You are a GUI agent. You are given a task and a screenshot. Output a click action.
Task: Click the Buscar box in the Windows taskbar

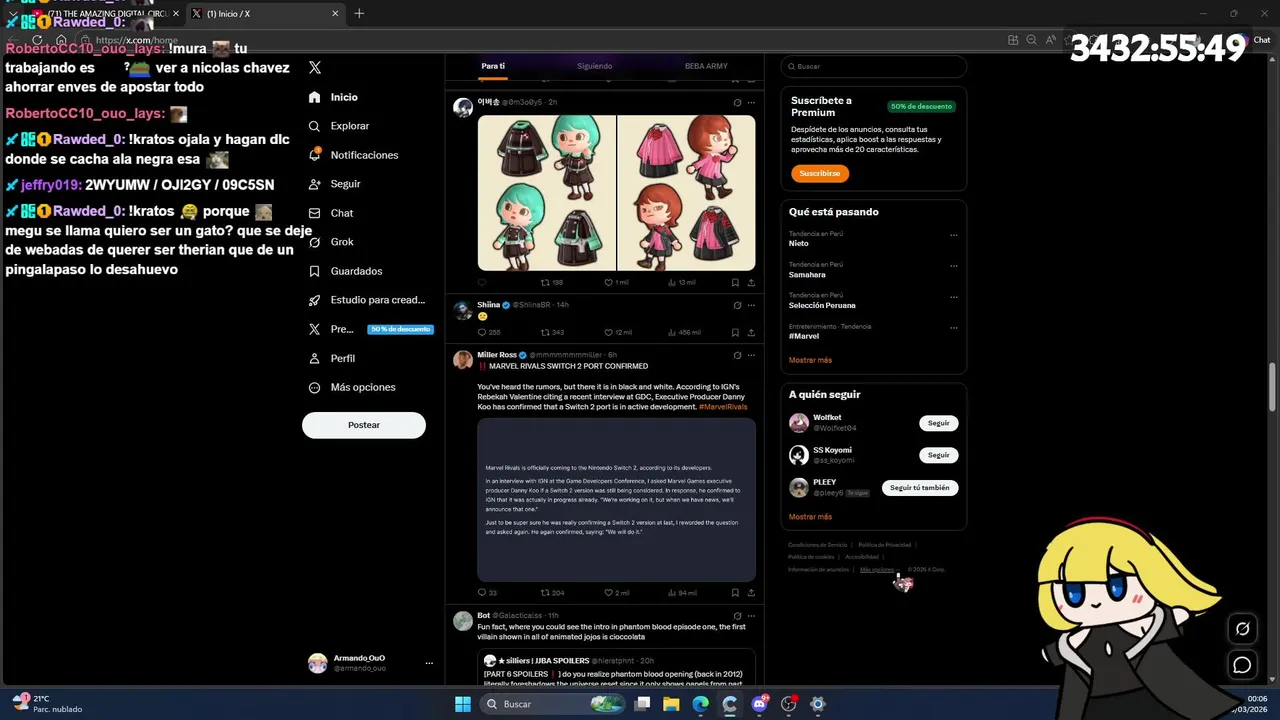(x=552, y=704)
